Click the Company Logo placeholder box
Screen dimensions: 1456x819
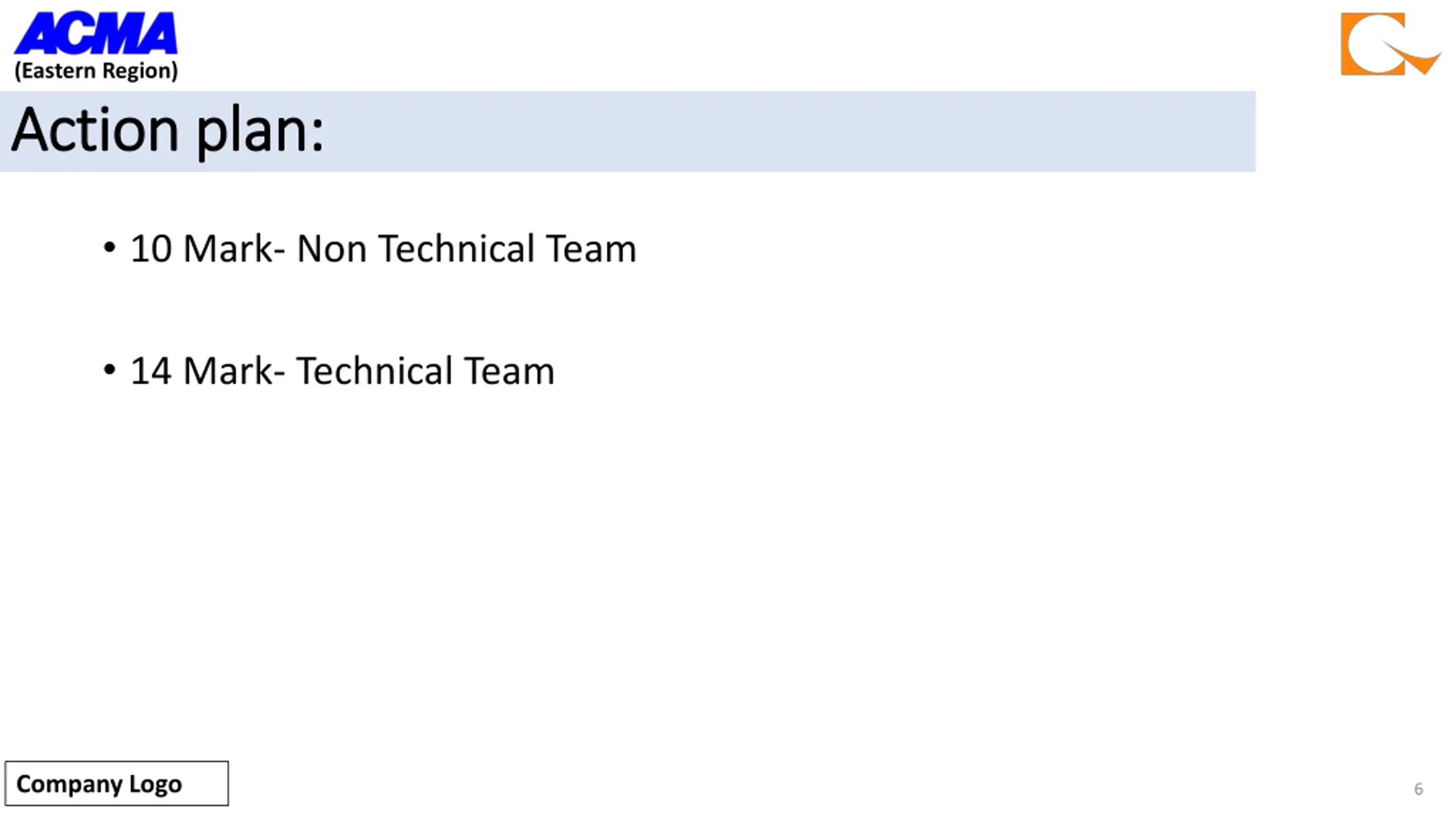pyautogui.click(x=117, y=783)
